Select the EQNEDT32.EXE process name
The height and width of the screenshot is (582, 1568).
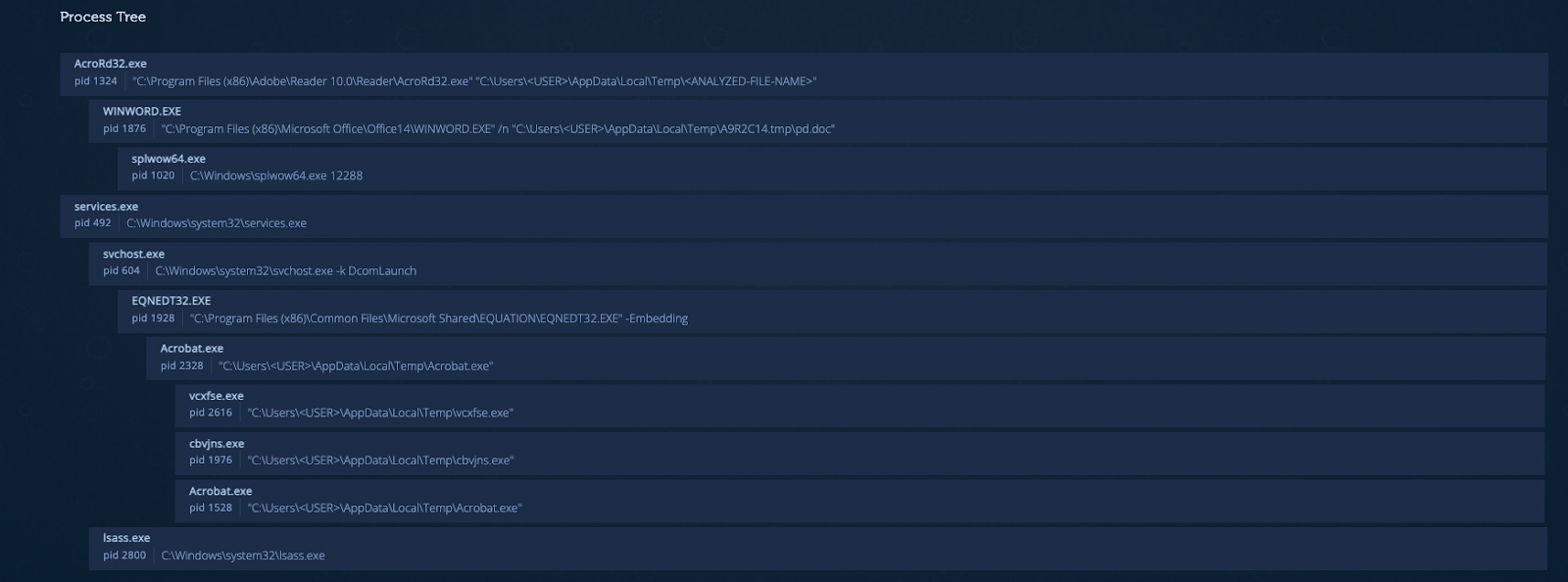pyautogui.click(x=171, y=301)
